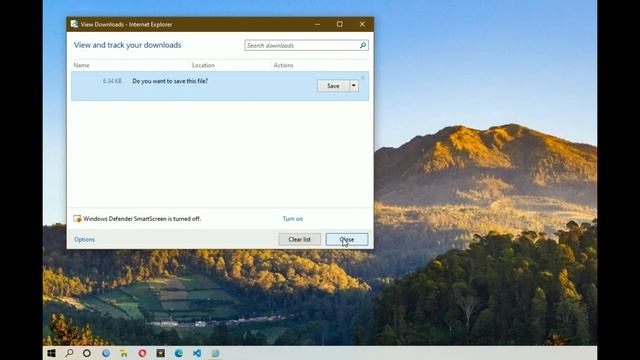Click the Name column header
The image size is (640, 360).
(x=82, y=65)
